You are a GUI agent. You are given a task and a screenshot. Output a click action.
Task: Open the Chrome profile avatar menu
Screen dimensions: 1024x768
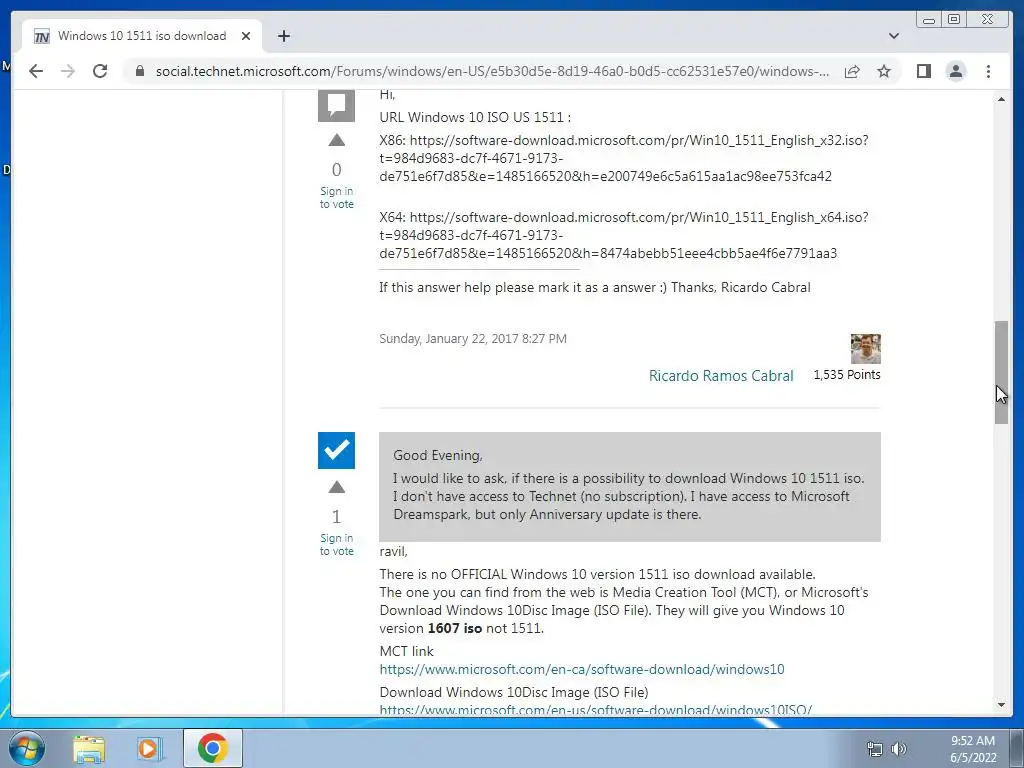[x=956, y=71]
